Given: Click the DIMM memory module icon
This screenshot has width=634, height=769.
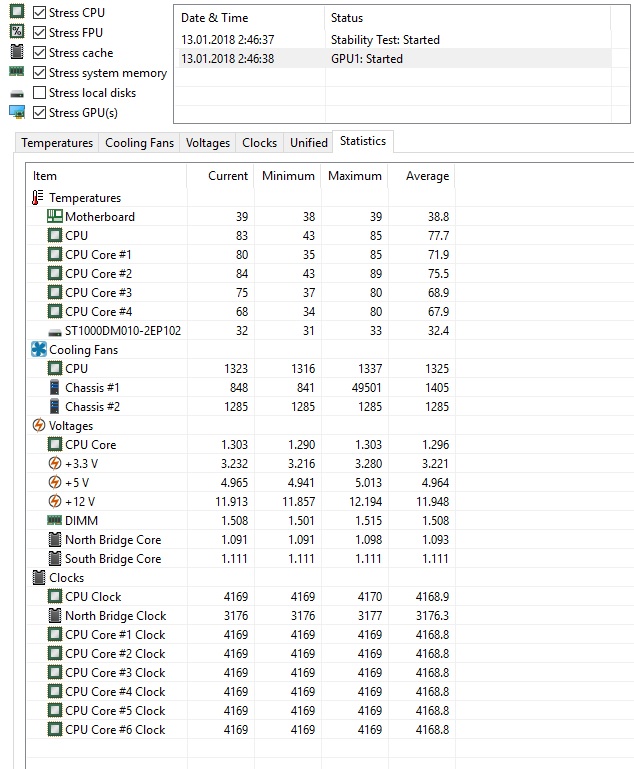Looking at the screenshot, I should (x=55, y=521).
